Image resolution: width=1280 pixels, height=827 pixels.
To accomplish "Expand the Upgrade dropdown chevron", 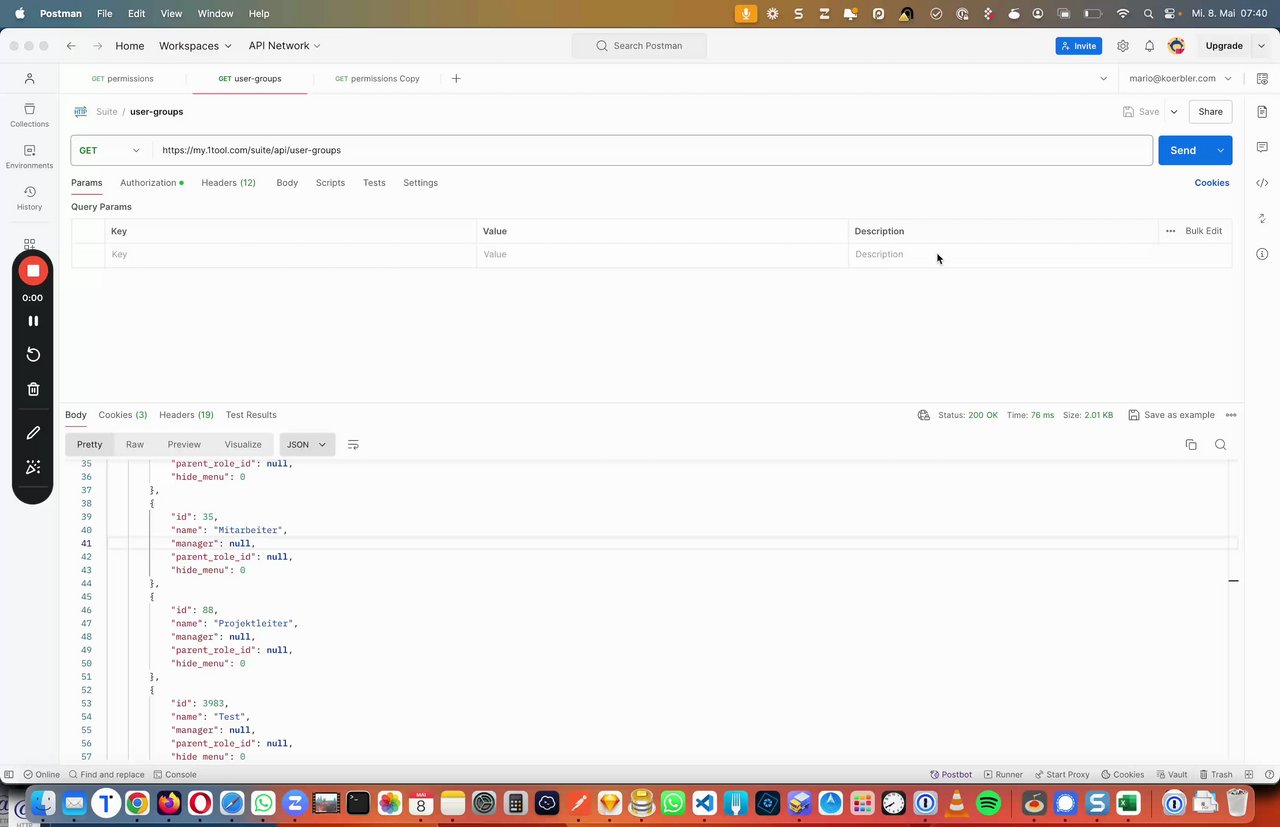I will [1261, 46].
